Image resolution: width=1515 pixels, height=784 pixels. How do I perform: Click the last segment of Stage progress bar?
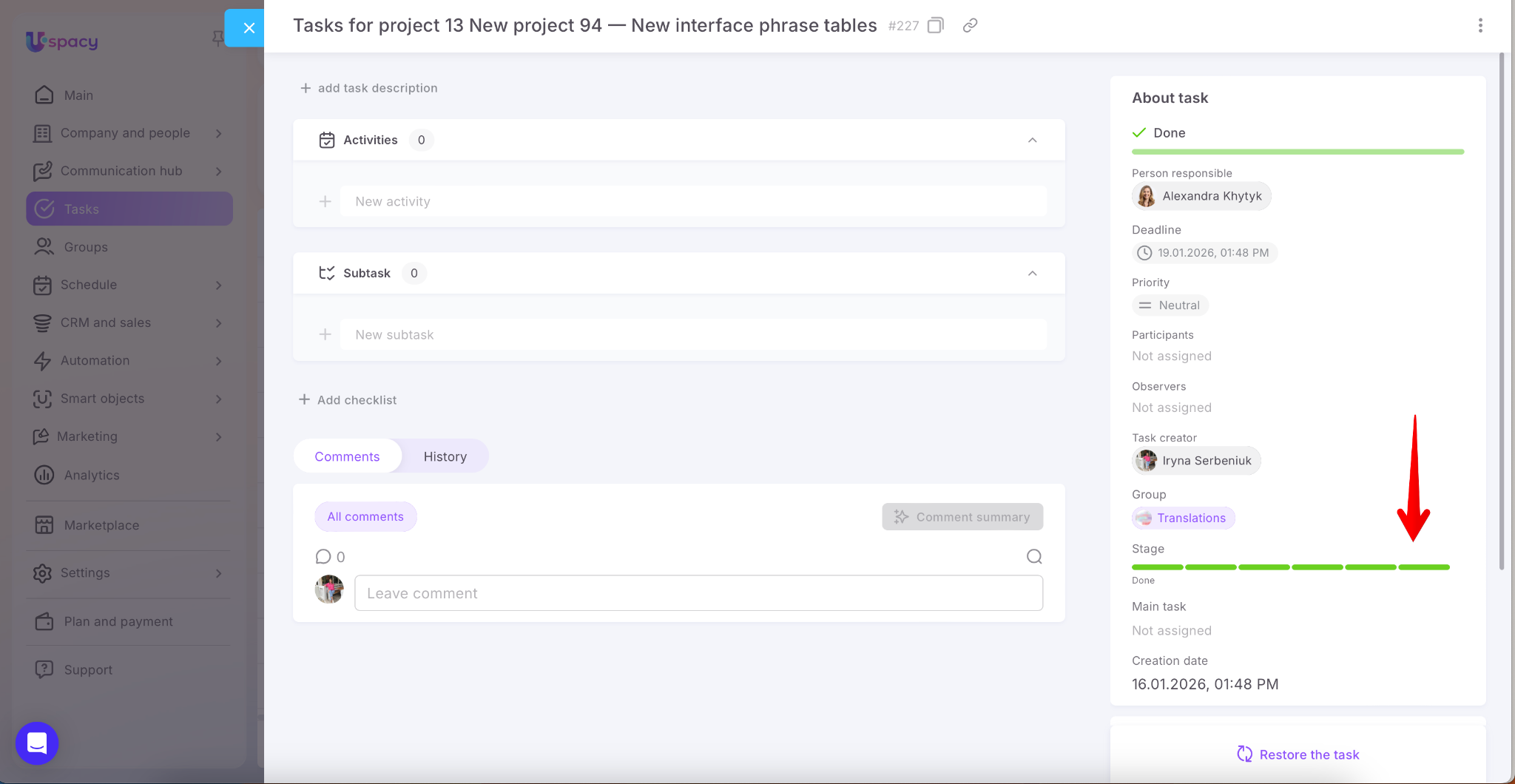tap(1424, 567)
